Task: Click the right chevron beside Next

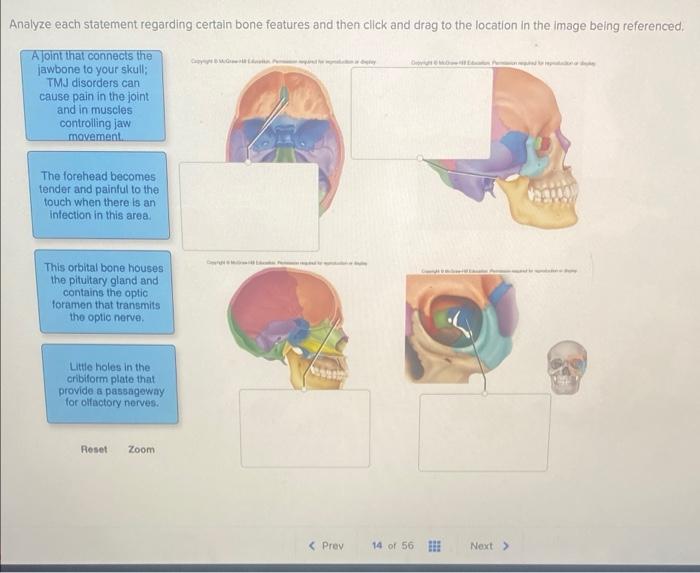Action: coord(505,546)
